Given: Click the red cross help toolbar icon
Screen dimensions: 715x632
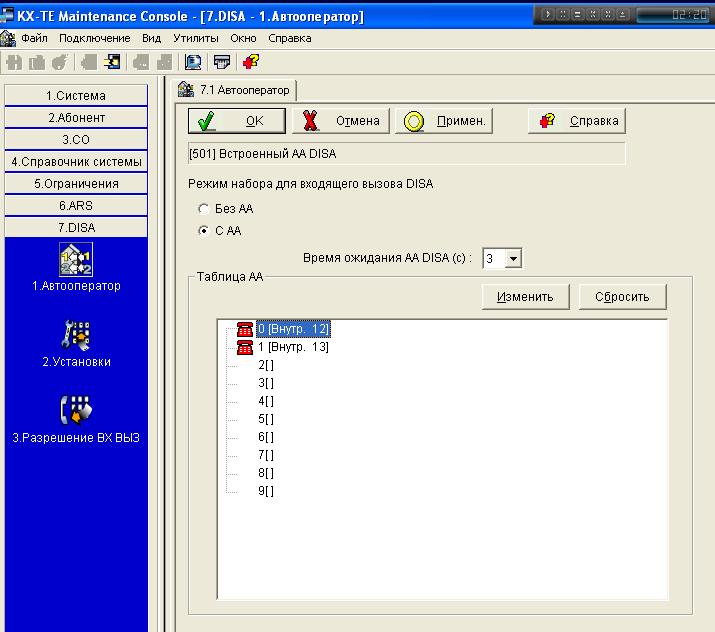Looking at the screenshot, I should click(x=251, y=62).
